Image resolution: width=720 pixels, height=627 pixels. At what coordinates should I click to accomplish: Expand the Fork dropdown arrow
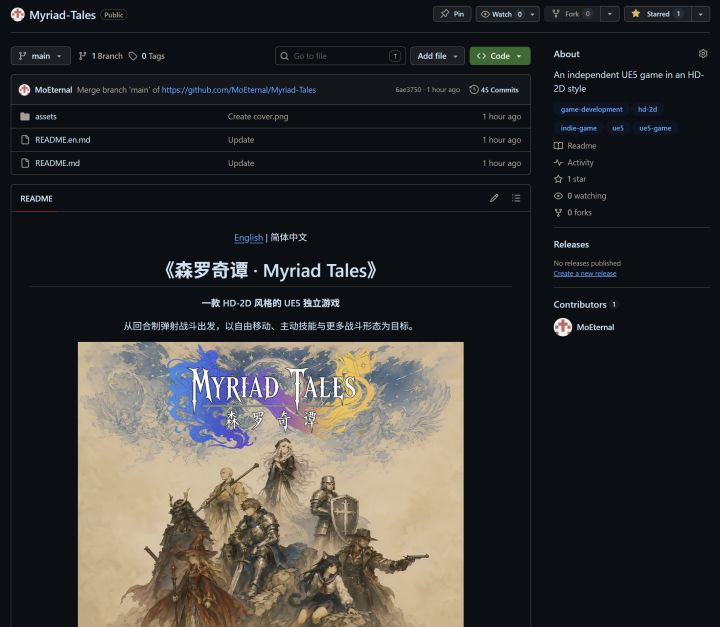click(x=610, y=14)
